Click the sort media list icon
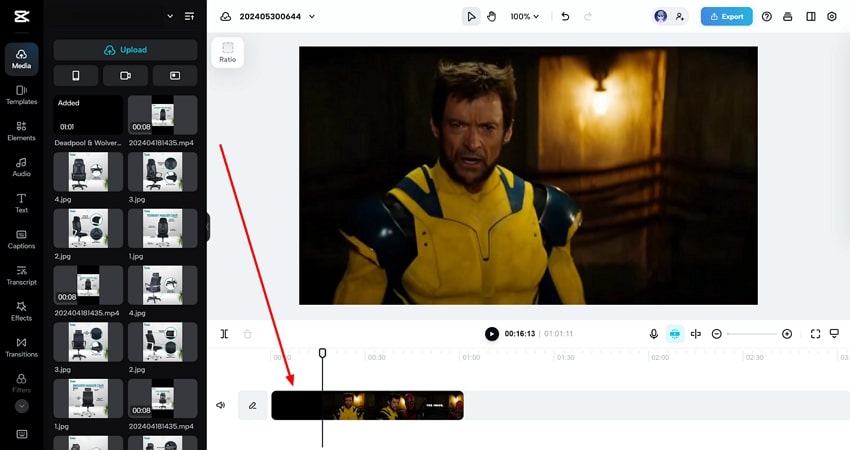Screen dimensions: 850x450 189,16
